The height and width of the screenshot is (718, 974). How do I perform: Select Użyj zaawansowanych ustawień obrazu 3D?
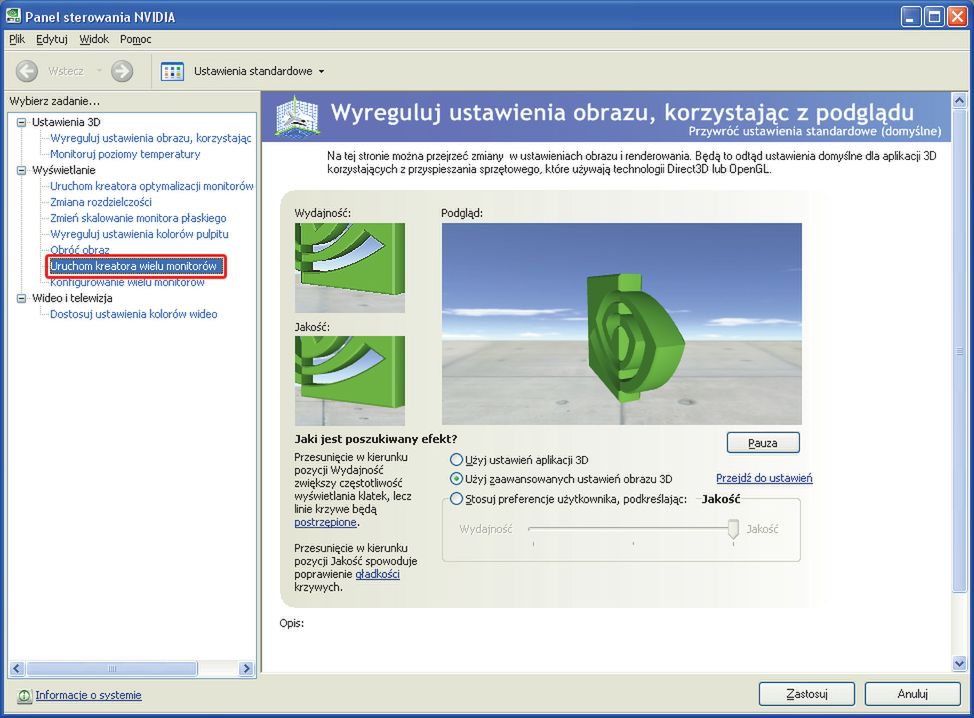(456, 479)
